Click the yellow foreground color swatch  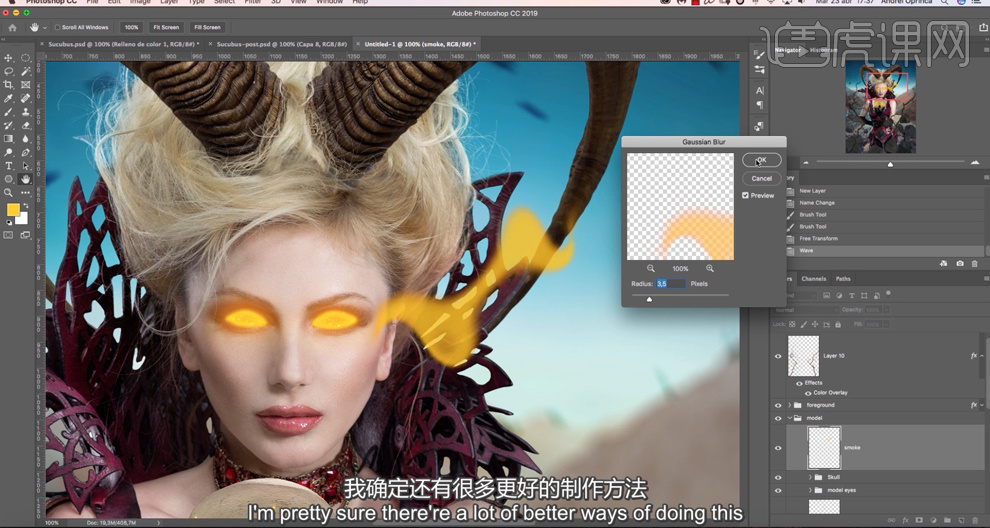pos(13,210)
